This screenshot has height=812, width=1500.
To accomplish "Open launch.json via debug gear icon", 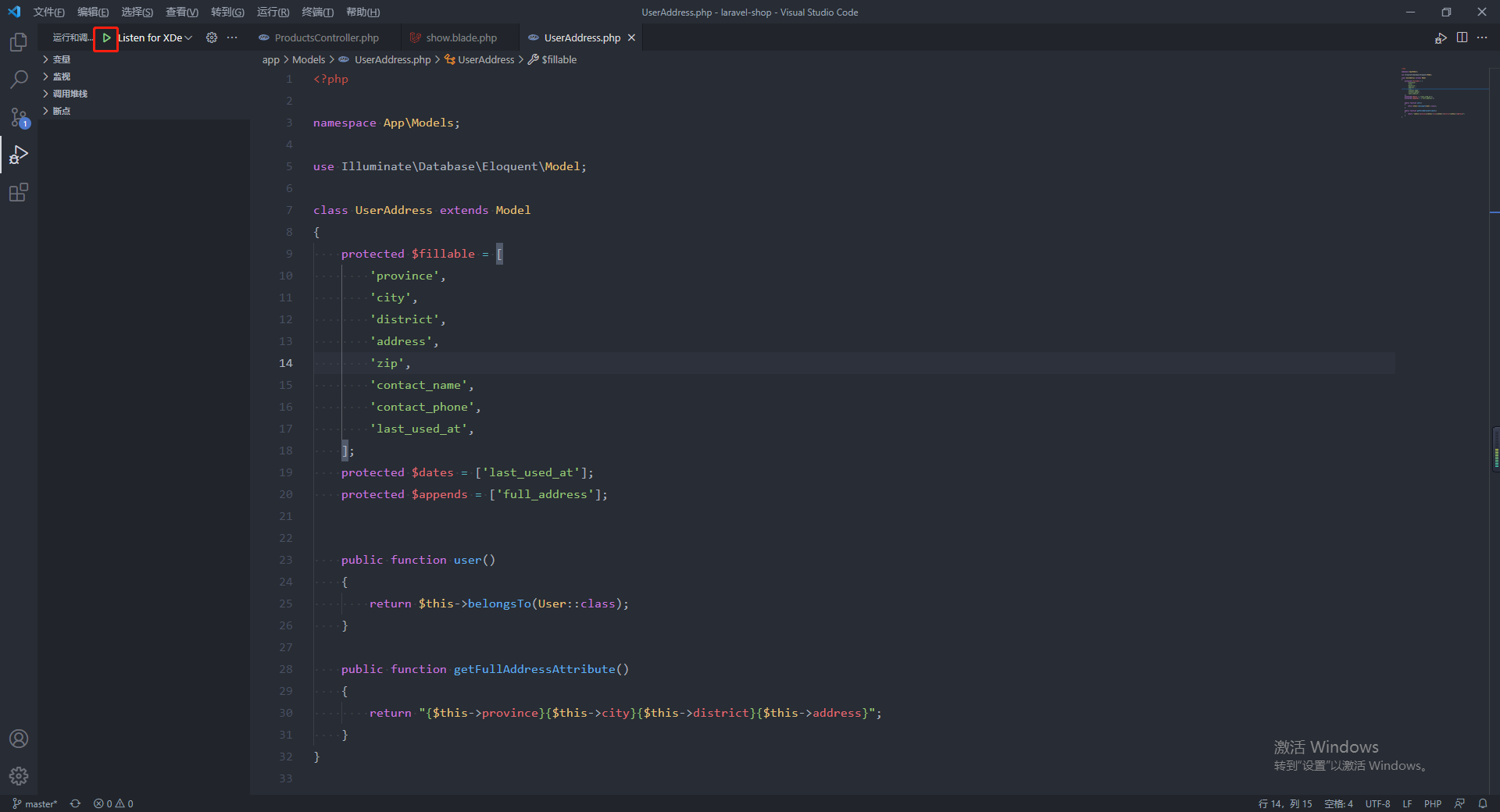I will click(212, 37).
